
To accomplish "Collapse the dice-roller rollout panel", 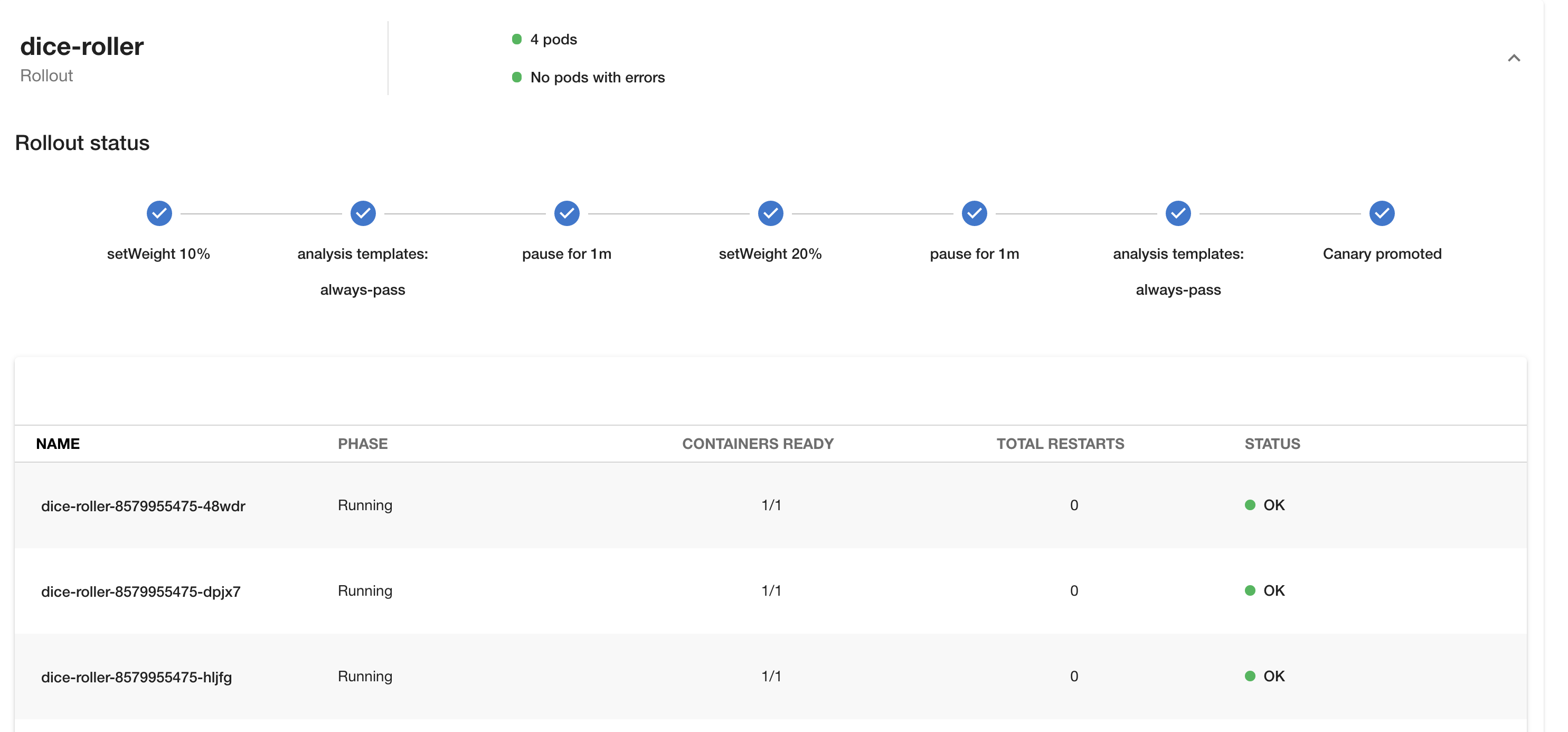I will 1513,58.
